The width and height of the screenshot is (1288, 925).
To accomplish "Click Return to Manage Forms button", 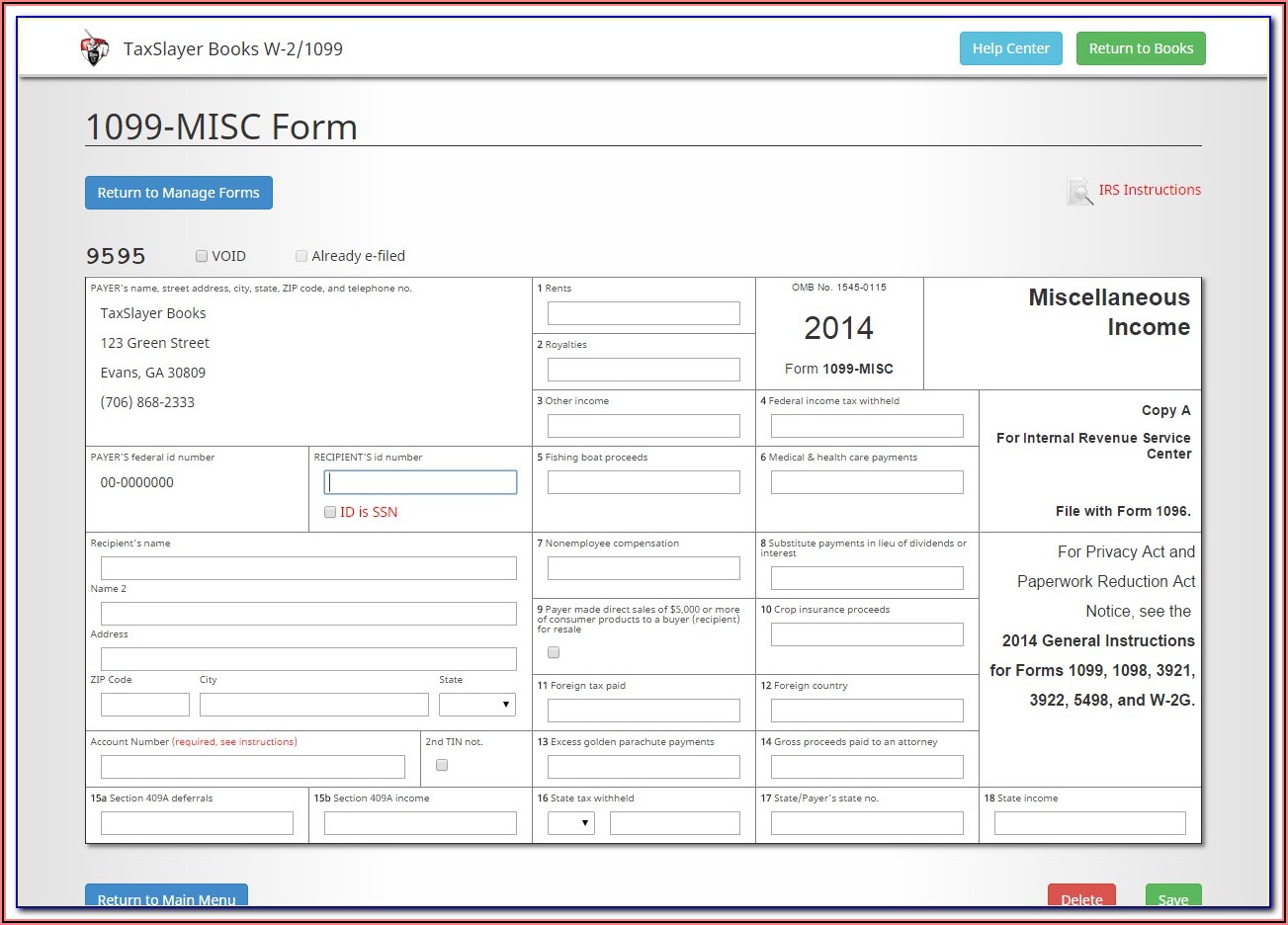I will [x=178, y=193].
